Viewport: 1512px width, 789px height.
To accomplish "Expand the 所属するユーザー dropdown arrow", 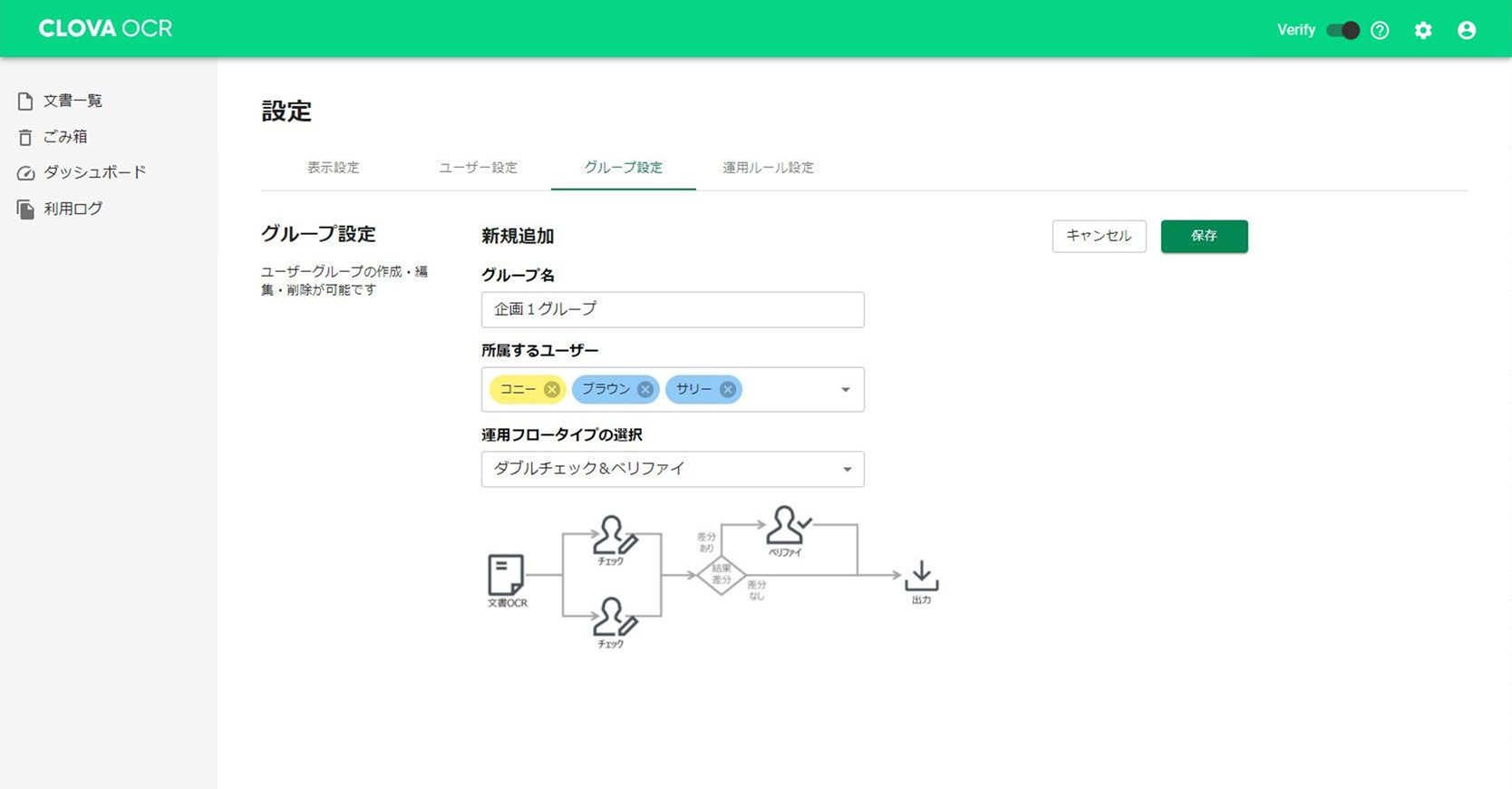I will [x=845, y=390].
